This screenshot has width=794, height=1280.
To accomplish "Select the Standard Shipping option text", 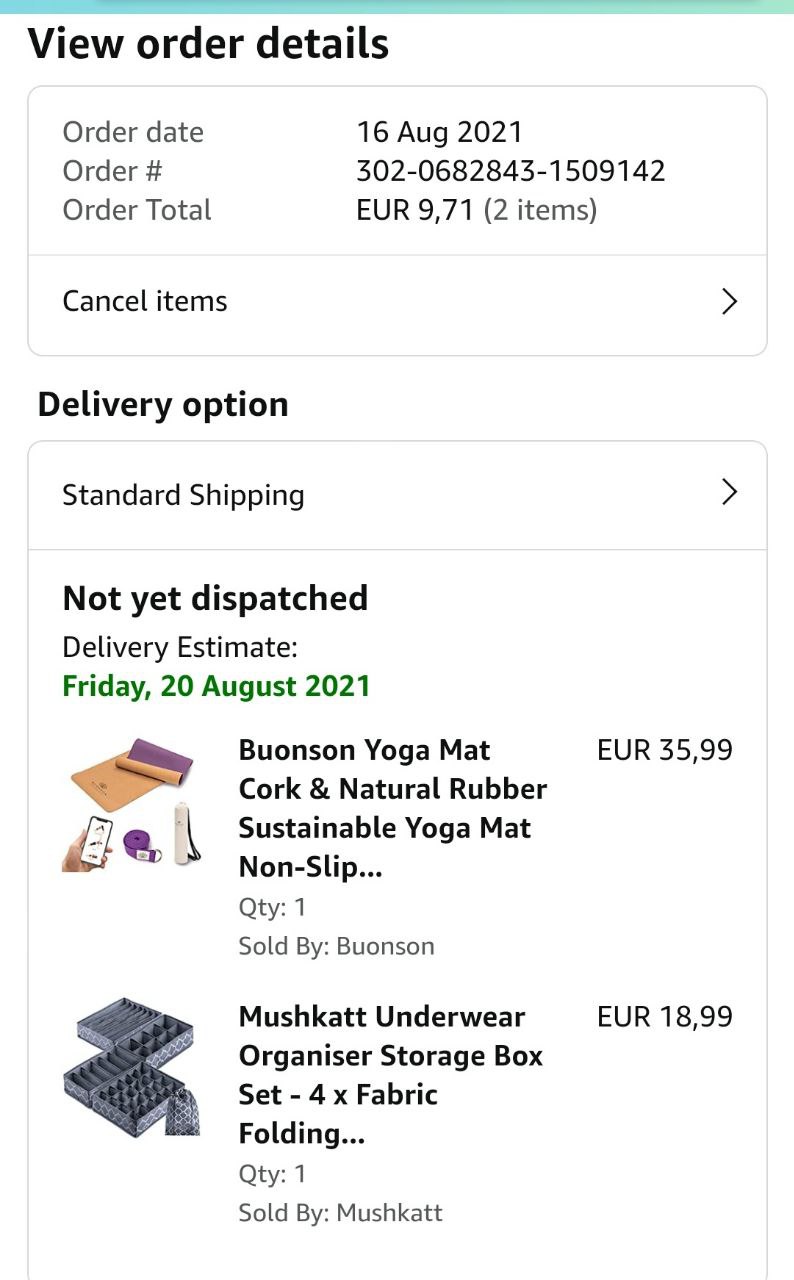I will click(x=183, y=495).
